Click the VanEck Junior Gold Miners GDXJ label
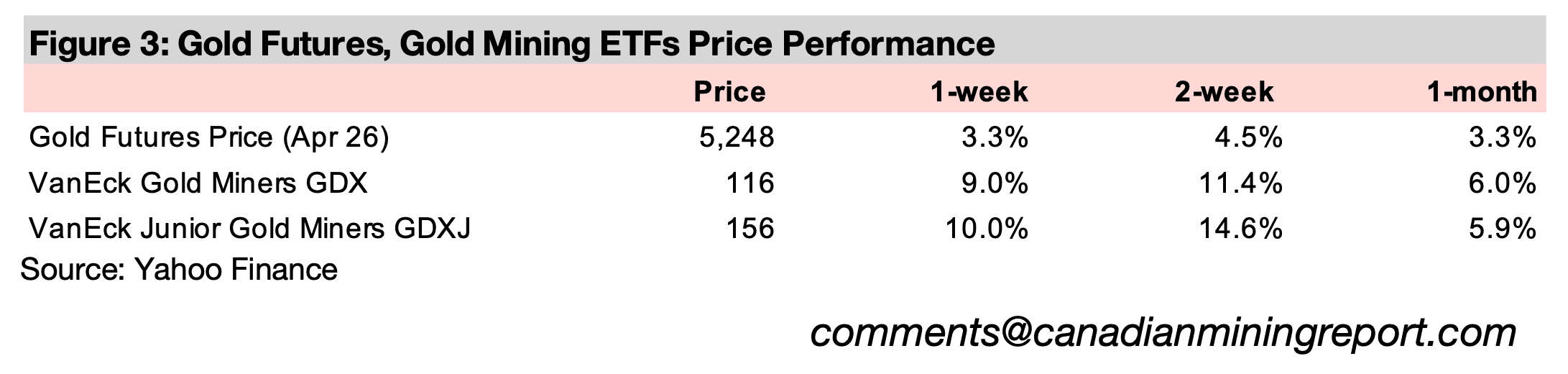The height and width of the screenshot is (374, 1568). point(250,229)
